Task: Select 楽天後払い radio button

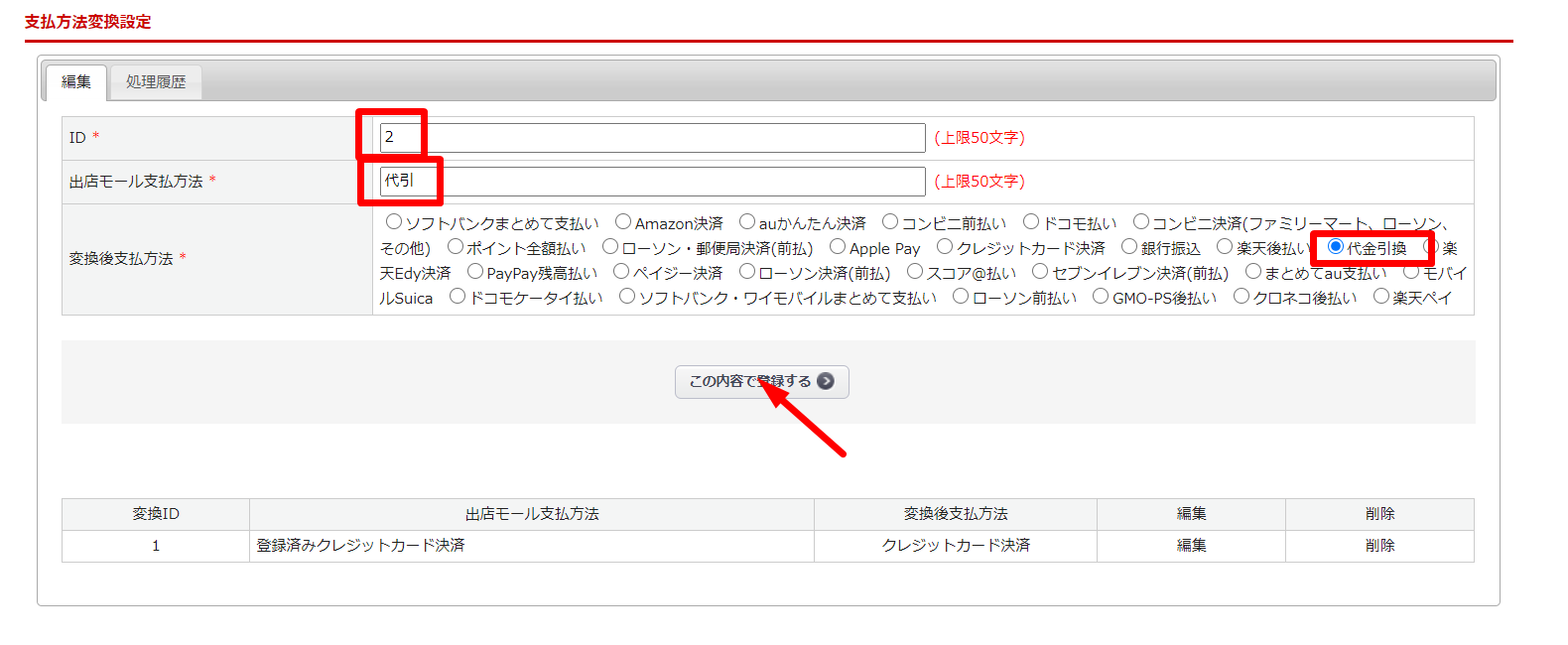Action: pyautogui.click(x=1225, y=246)
